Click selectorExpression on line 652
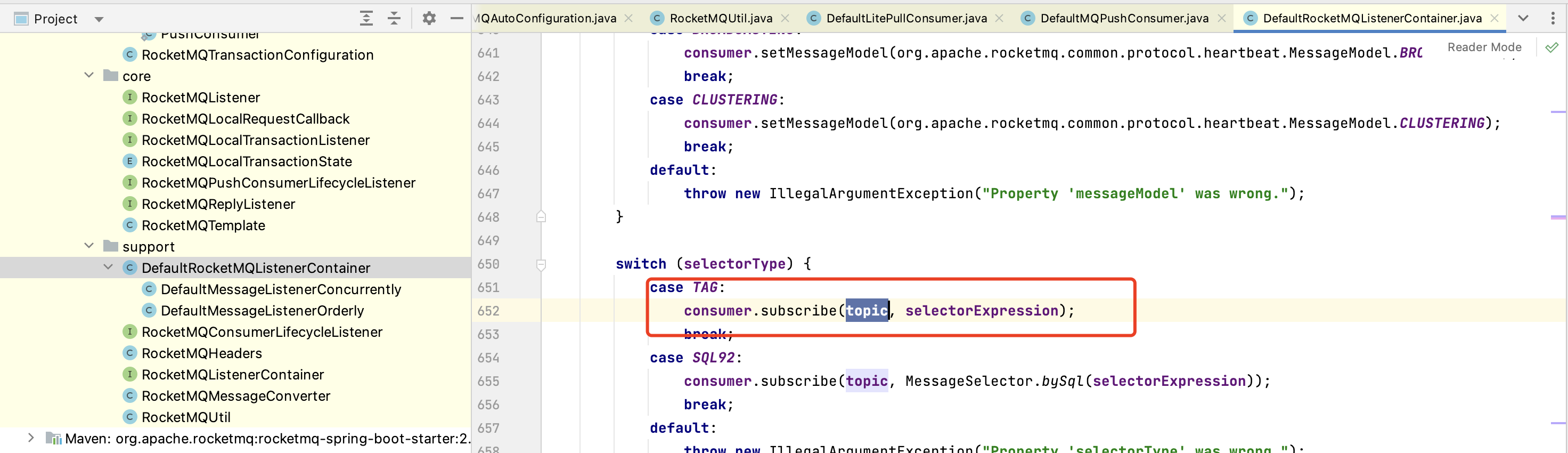 (x=981, y=311)
